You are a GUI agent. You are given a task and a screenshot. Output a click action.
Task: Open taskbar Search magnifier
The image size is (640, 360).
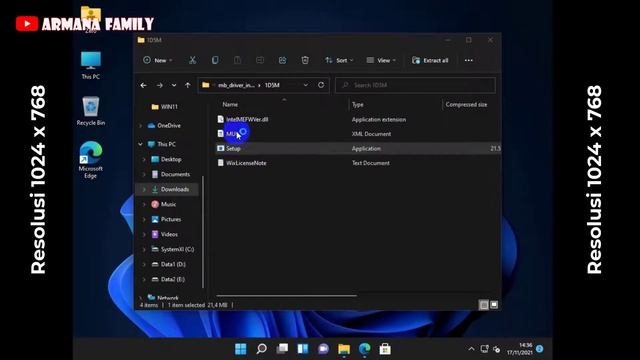click(261, 349)
